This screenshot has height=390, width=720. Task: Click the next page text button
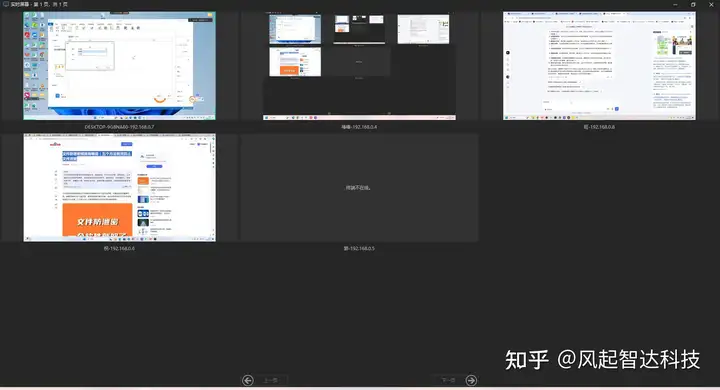tap(448, 380)
